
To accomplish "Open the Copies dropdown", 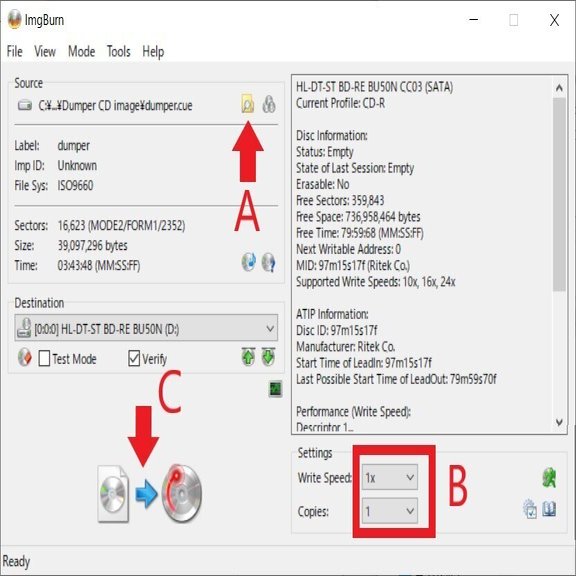I will point(390,511).
